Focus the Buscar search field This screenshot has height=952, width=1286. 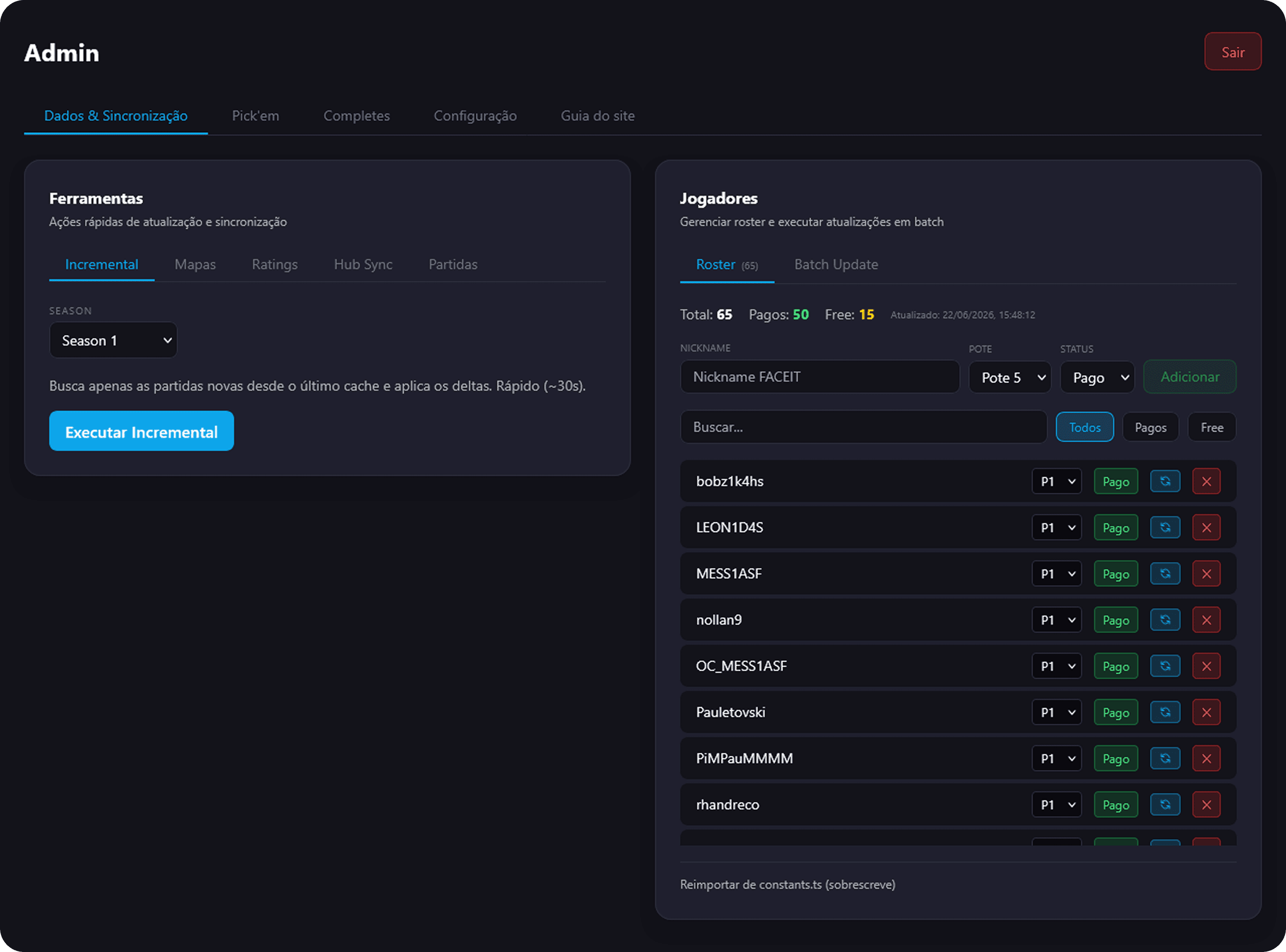(x=864, y=427)
